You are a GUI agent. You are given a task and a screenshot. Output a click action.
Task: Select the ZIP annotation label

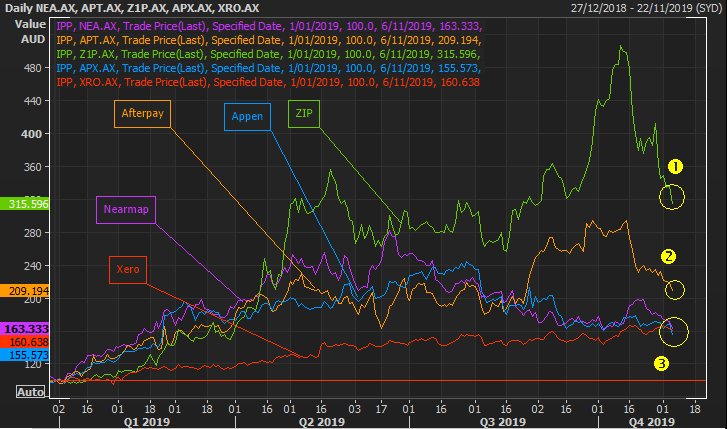304,114
